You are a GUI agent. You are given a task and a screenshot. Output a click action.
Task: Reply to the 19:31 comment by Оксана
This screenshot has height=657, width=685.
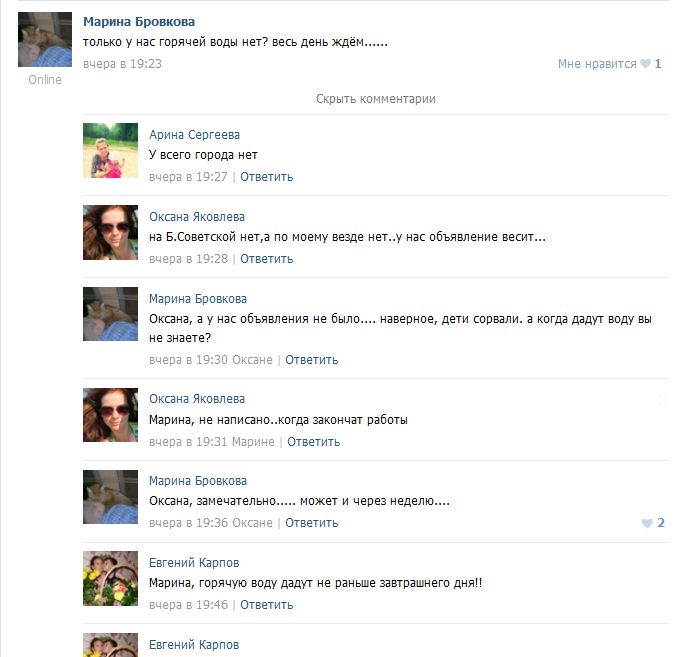(314, 442)
